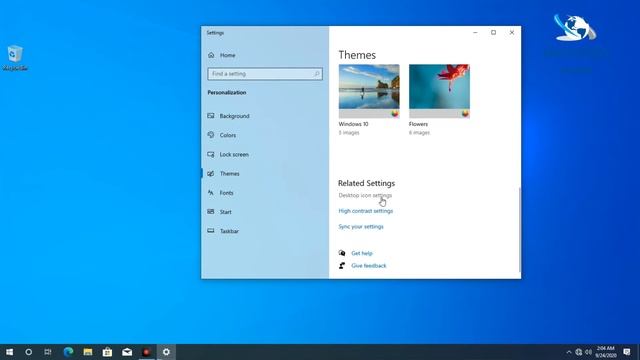The image size is (640, 360).
Task: Click the Find a setting search box
Action: [265, 74]
